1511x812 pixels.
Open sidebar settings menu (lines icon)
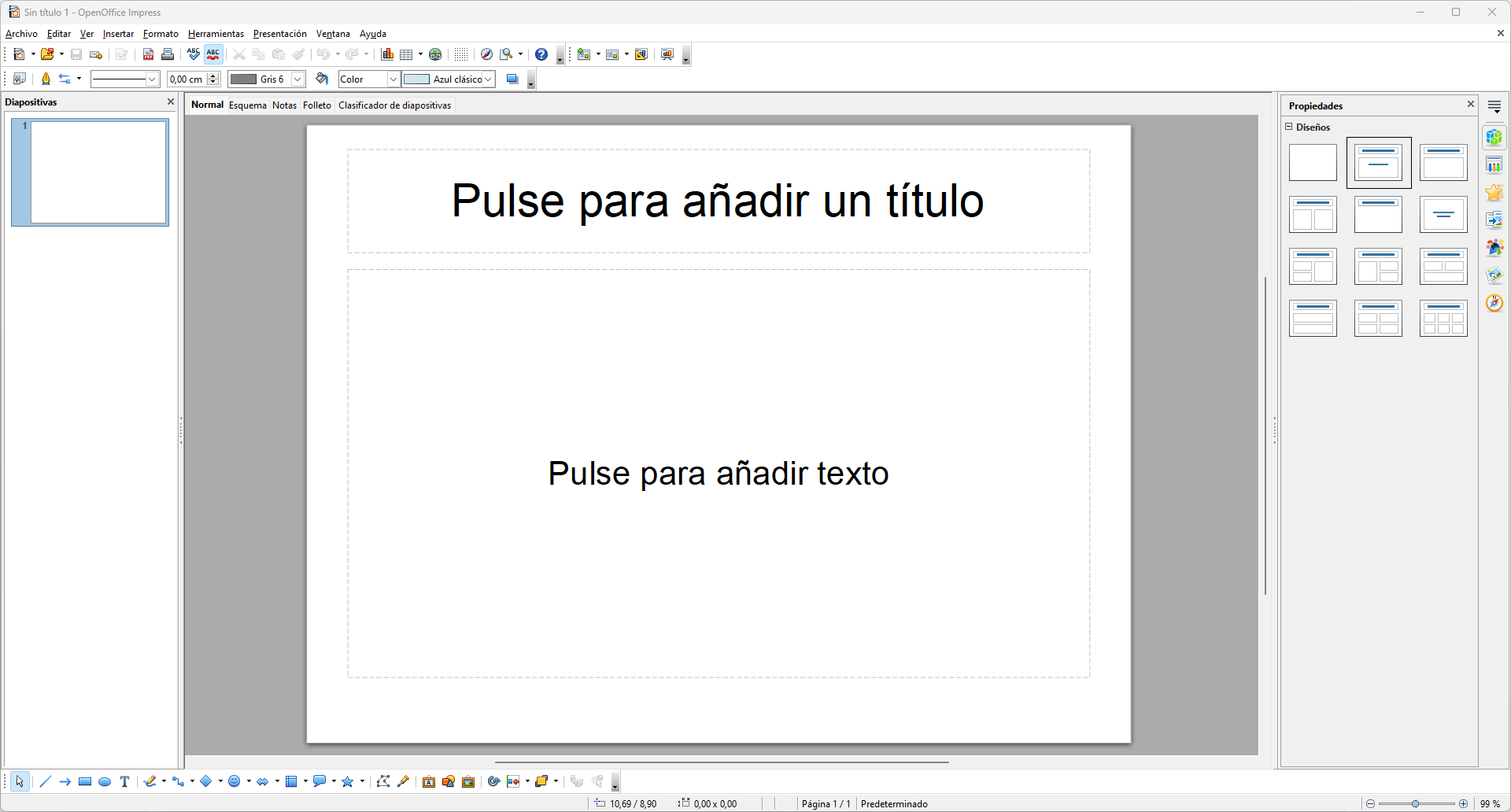click(x=1494, y=106)
